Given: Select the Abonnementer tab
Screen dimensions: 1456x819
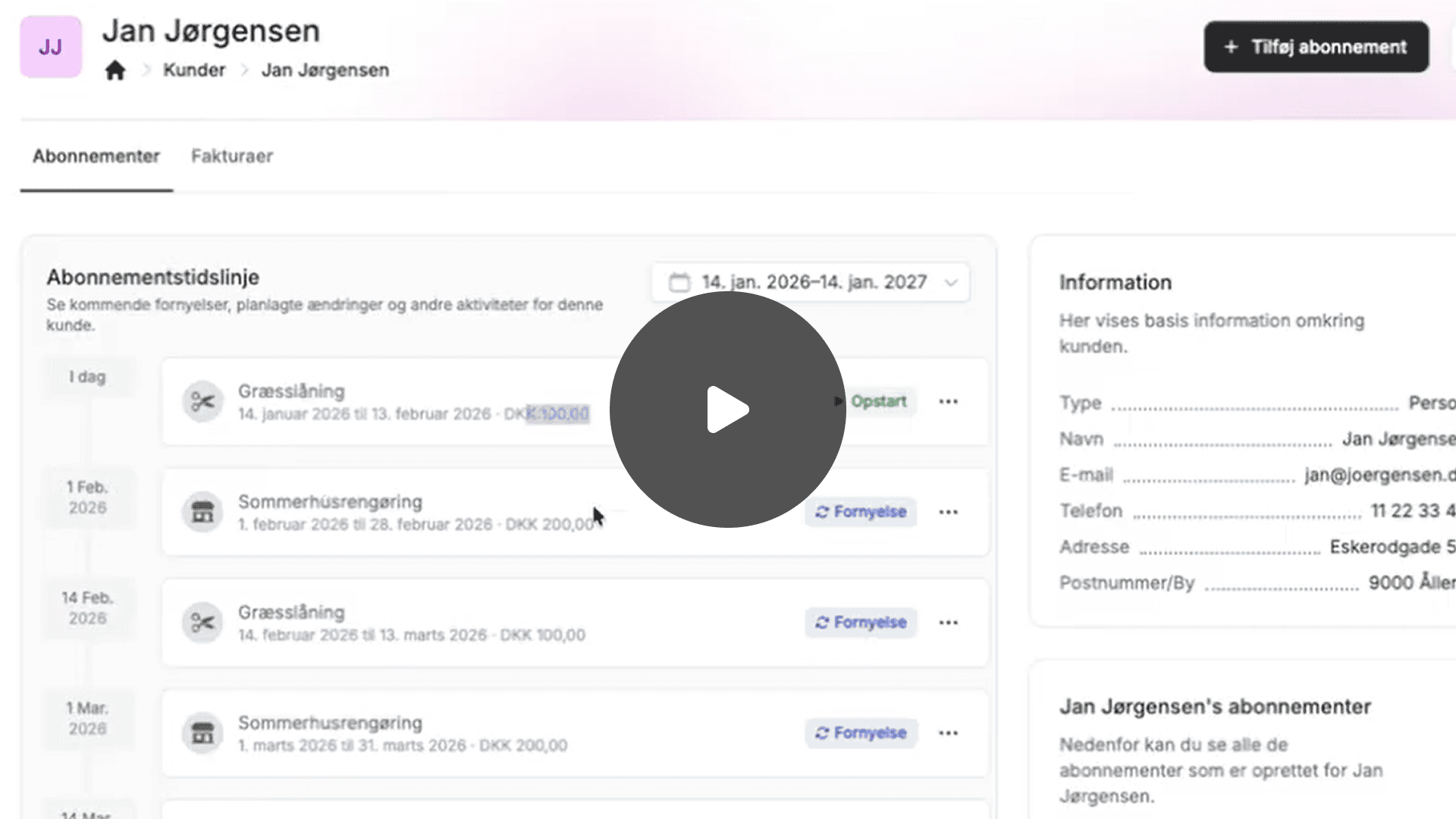Looking at the screenshot, I should click(96, 156).
